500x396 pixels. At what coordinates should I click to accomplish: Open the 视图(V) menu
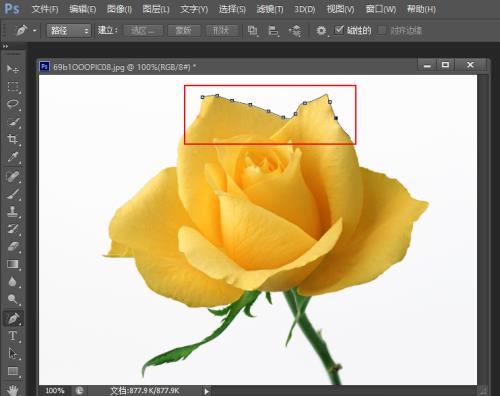tap(340, 9)
